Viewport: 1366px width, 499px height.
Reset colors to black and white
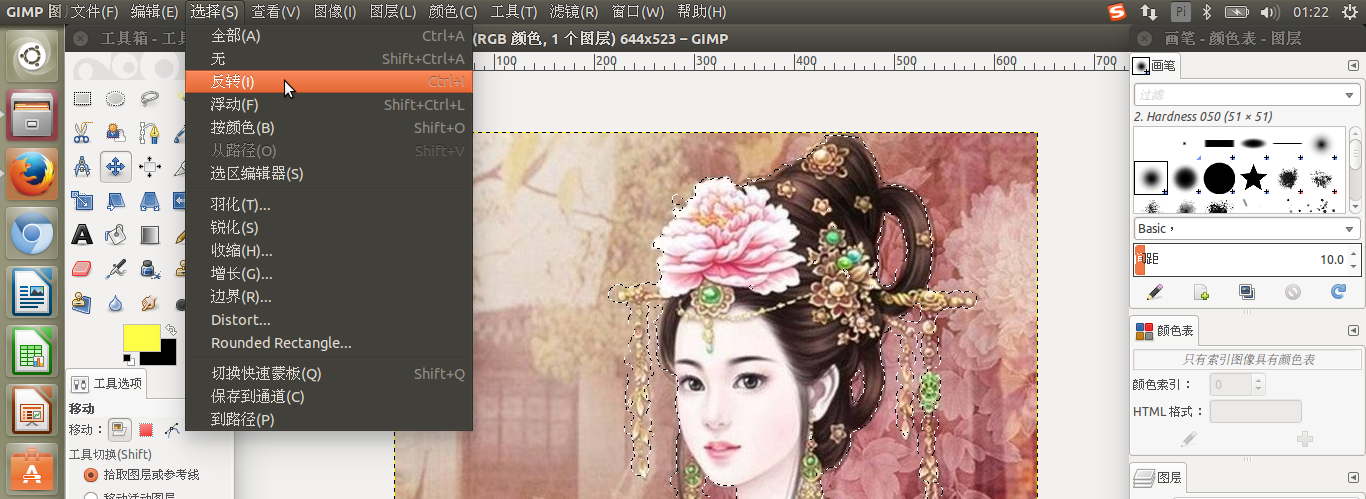click(129, 359)
